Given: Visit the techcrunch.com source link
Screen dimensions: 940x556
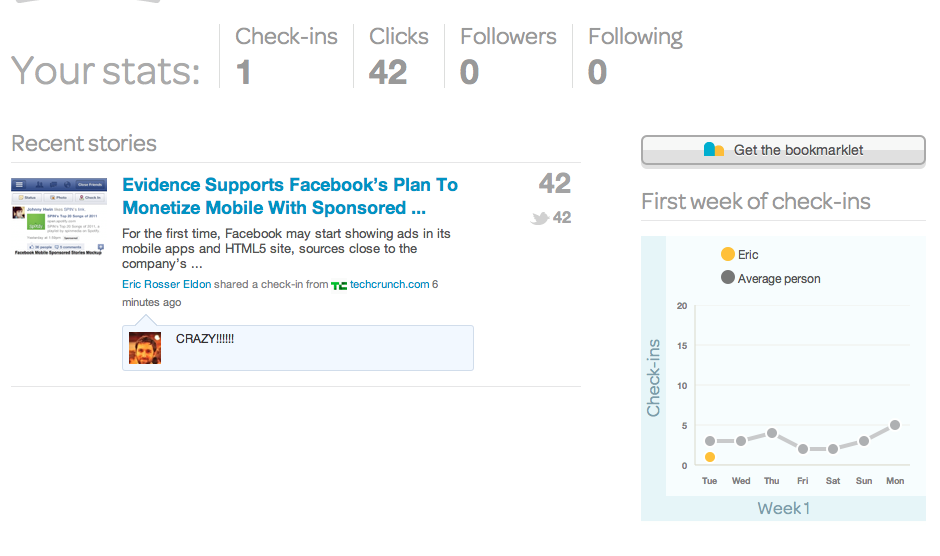Looking at the screenshot, I should click(x=389, y=285).
